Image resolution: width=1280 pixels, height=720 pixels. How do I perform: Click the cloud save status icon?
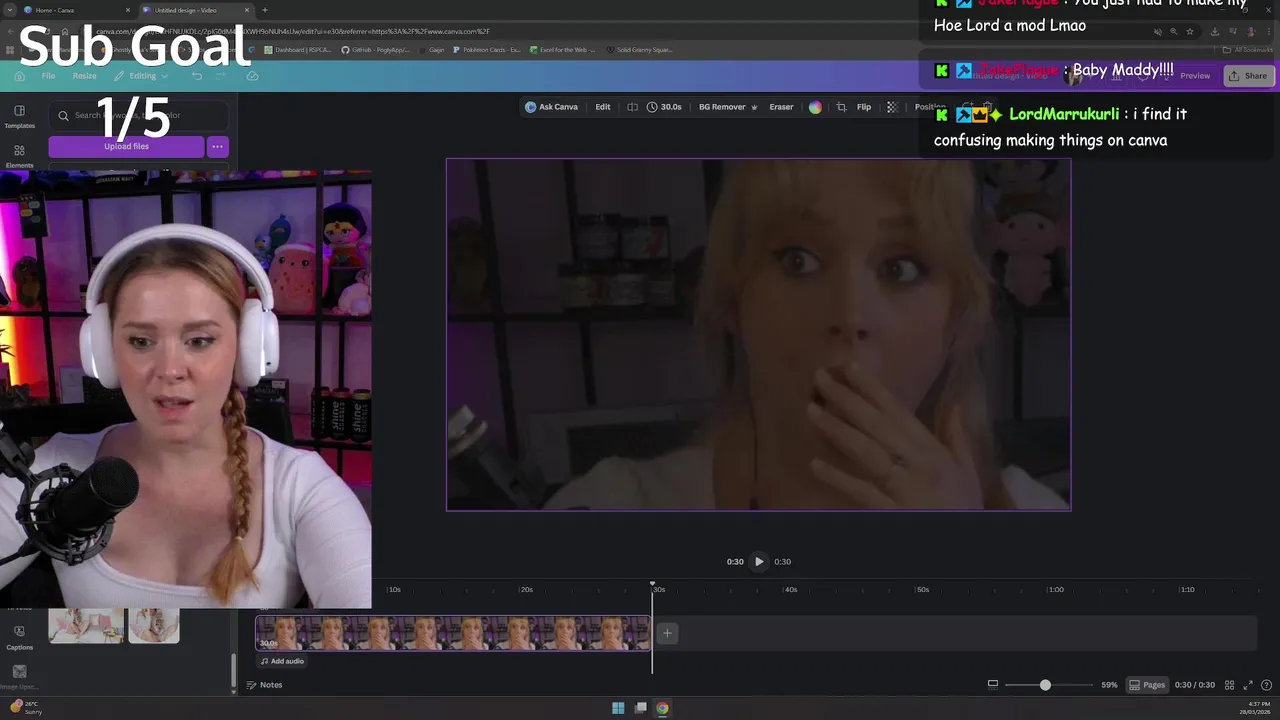click(x=252, y=76)
